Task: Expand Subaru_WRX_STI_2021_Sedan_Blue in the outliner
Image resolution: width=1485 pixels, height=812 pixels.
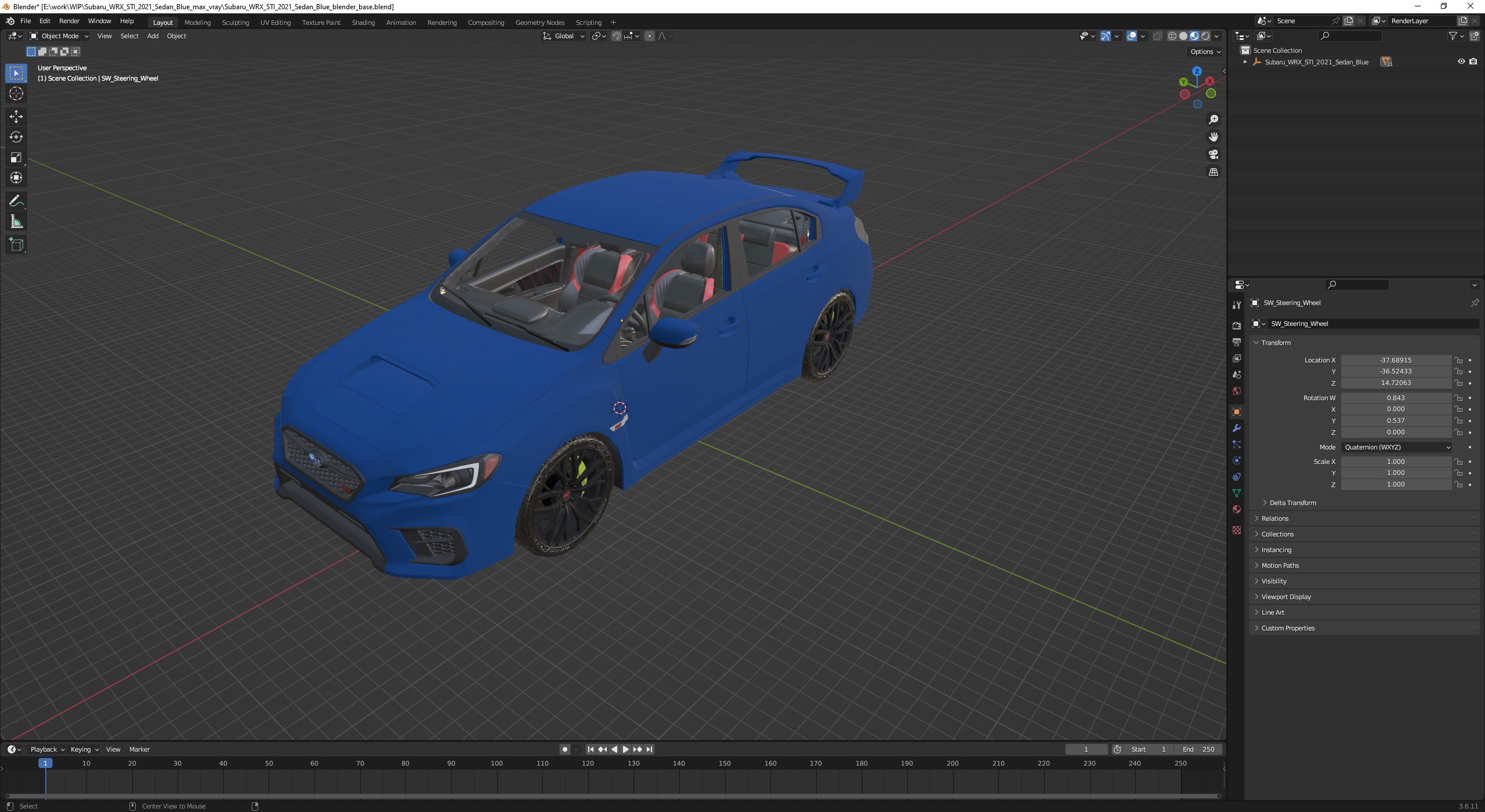Action: coord(1245,62)
